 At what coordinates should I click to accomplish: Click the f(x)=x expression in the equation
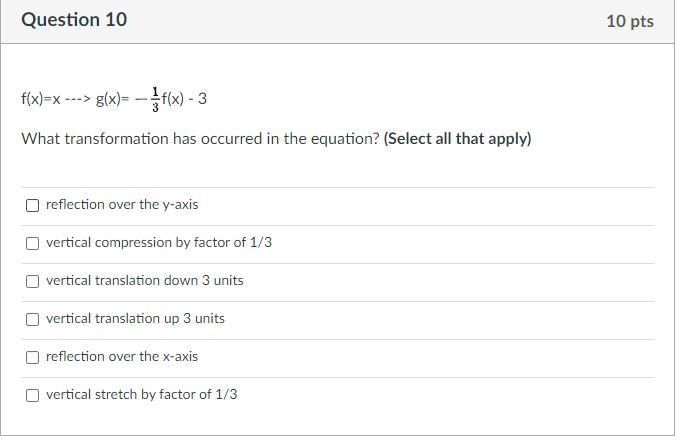point(41,99)
